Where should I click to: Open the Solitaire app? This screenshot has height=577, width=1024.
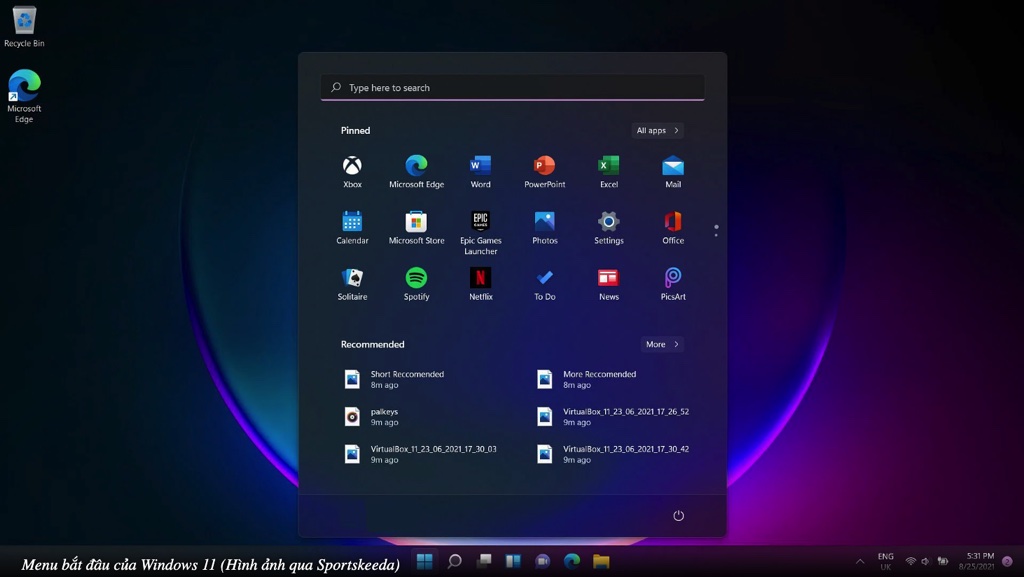click(352, 281)
